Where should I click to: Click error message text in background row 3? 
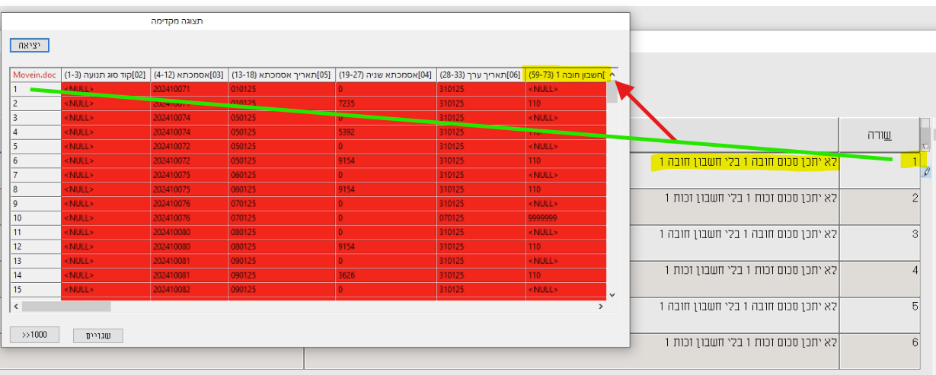click(749, 233)
